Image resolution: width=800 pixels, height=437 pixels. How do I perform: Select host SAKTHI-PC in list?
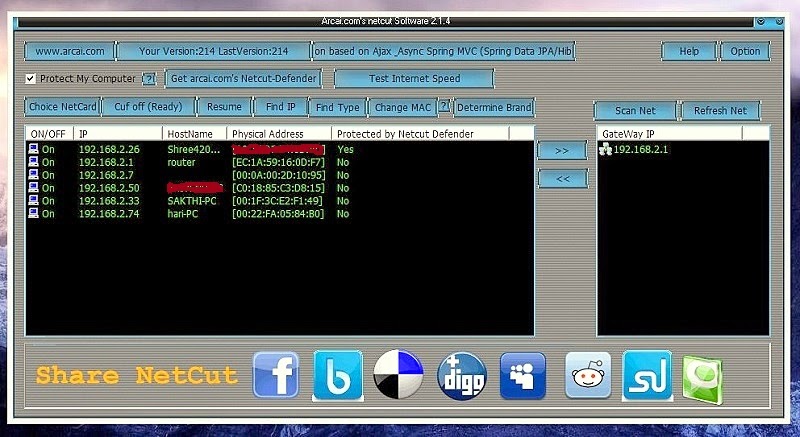pos(192,201)
